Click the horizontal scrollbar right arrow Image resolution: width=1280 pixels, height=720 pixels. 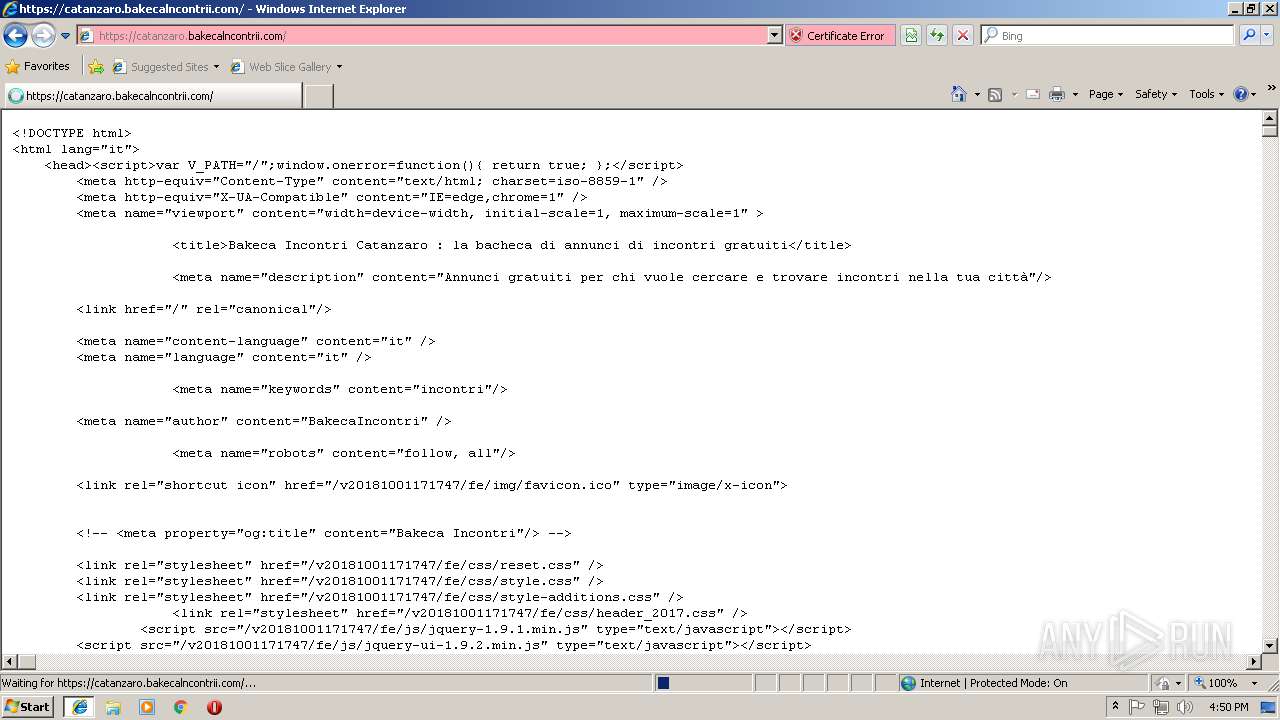[x=1254, y=662]
